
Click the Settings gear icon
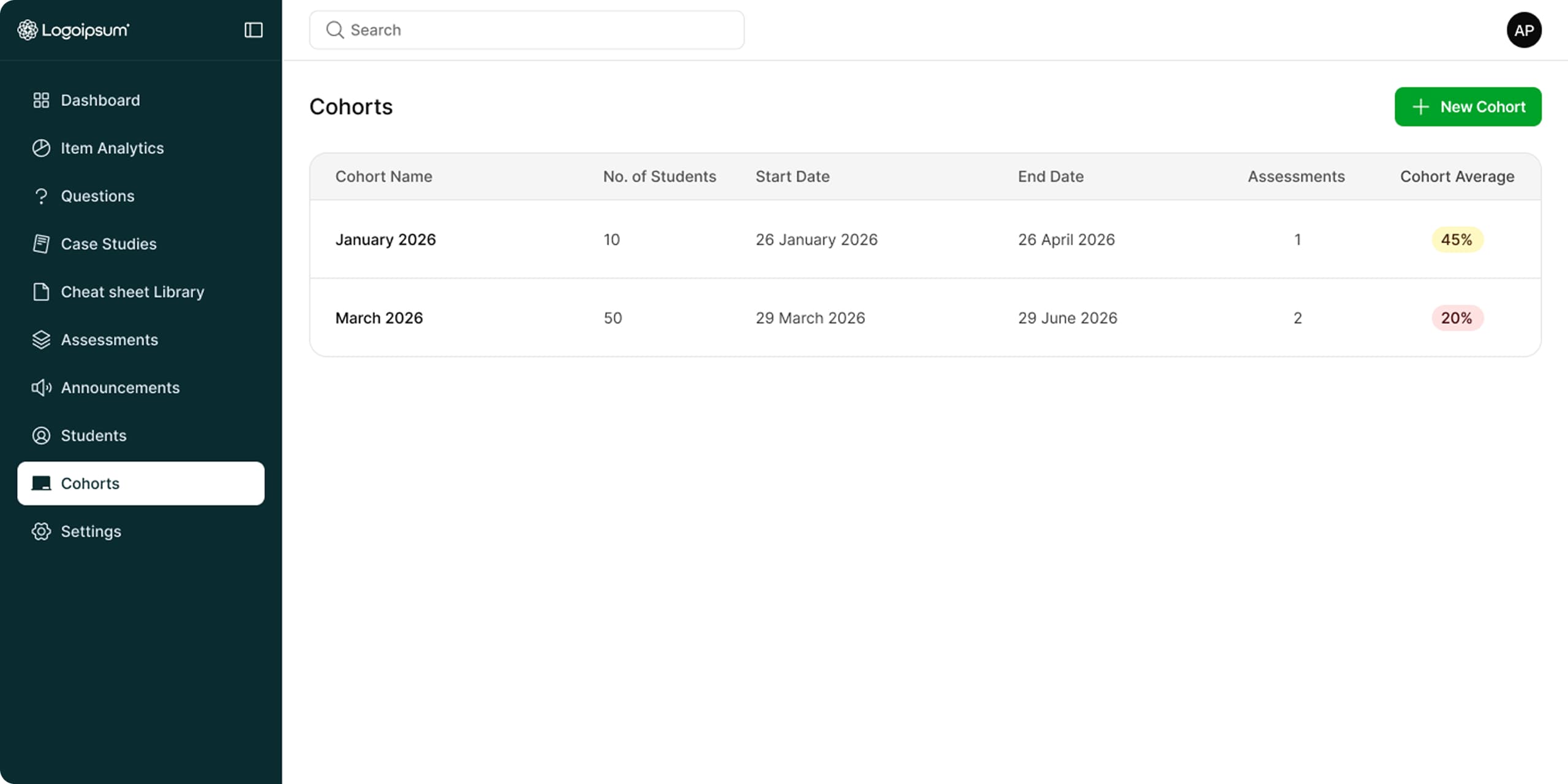coord(41,531)
